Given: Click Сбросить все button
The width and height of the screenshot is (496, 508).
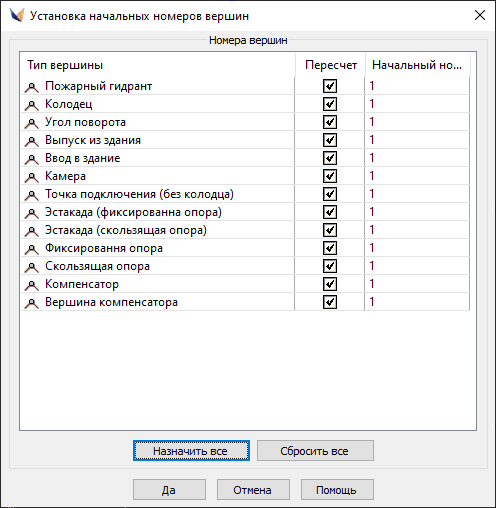Looking at the screenshot, I should coord(315,451).
